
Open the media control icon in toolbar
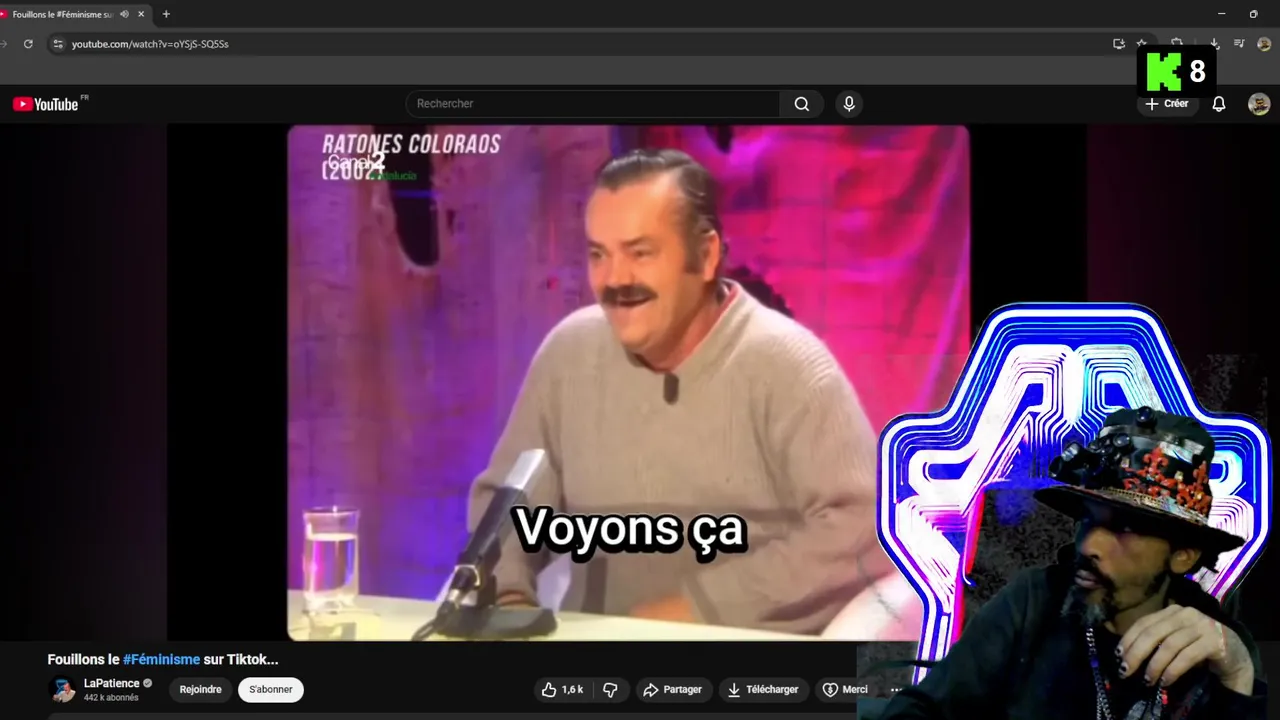[1239, 44]
